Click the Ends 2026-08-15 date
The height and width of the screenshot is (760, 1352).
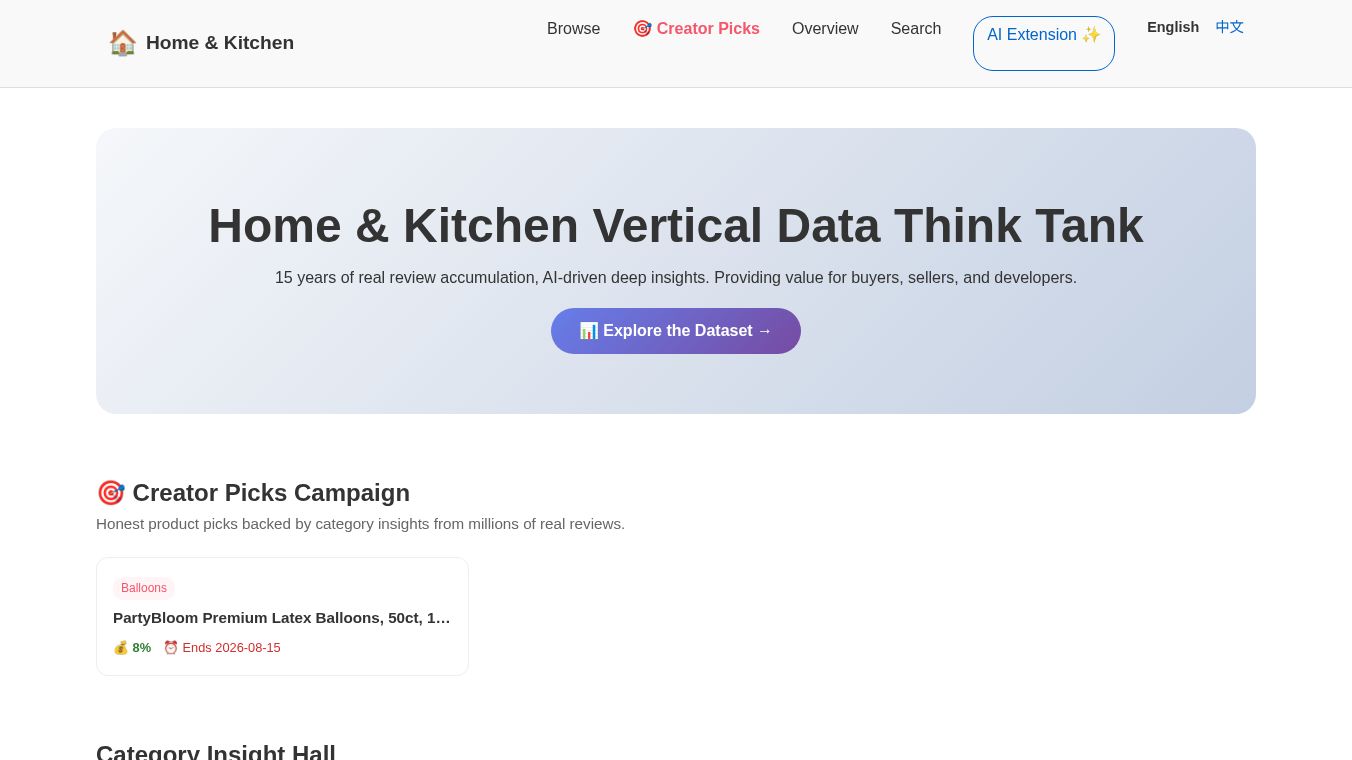point(232,648)
